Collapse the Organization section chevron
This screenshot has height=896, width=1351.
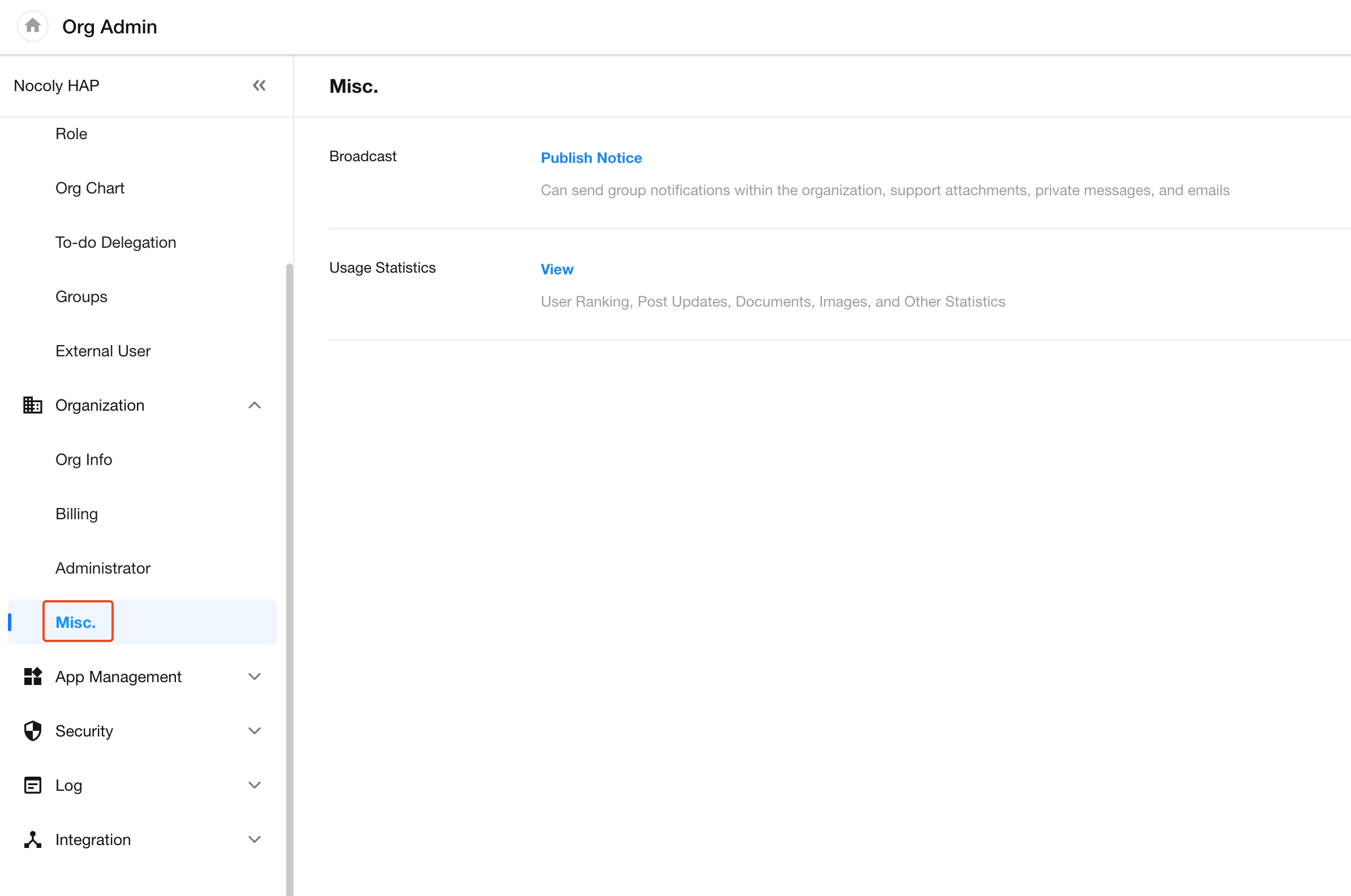[x=255, y=405]
